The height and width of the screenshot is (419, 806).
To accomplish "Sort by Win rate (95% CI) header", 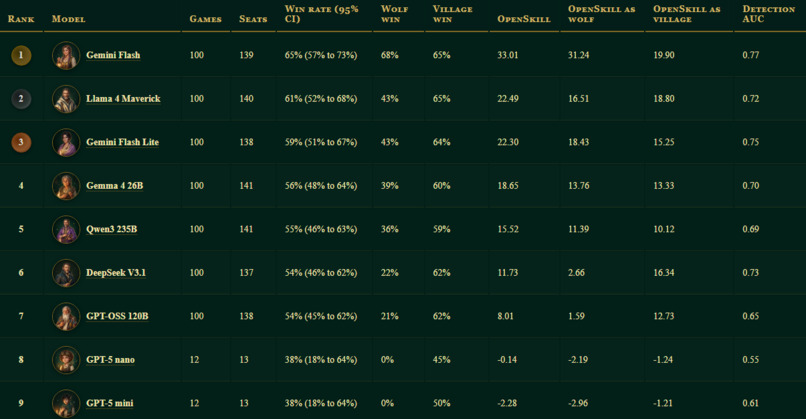I will (x=322, y=14).
